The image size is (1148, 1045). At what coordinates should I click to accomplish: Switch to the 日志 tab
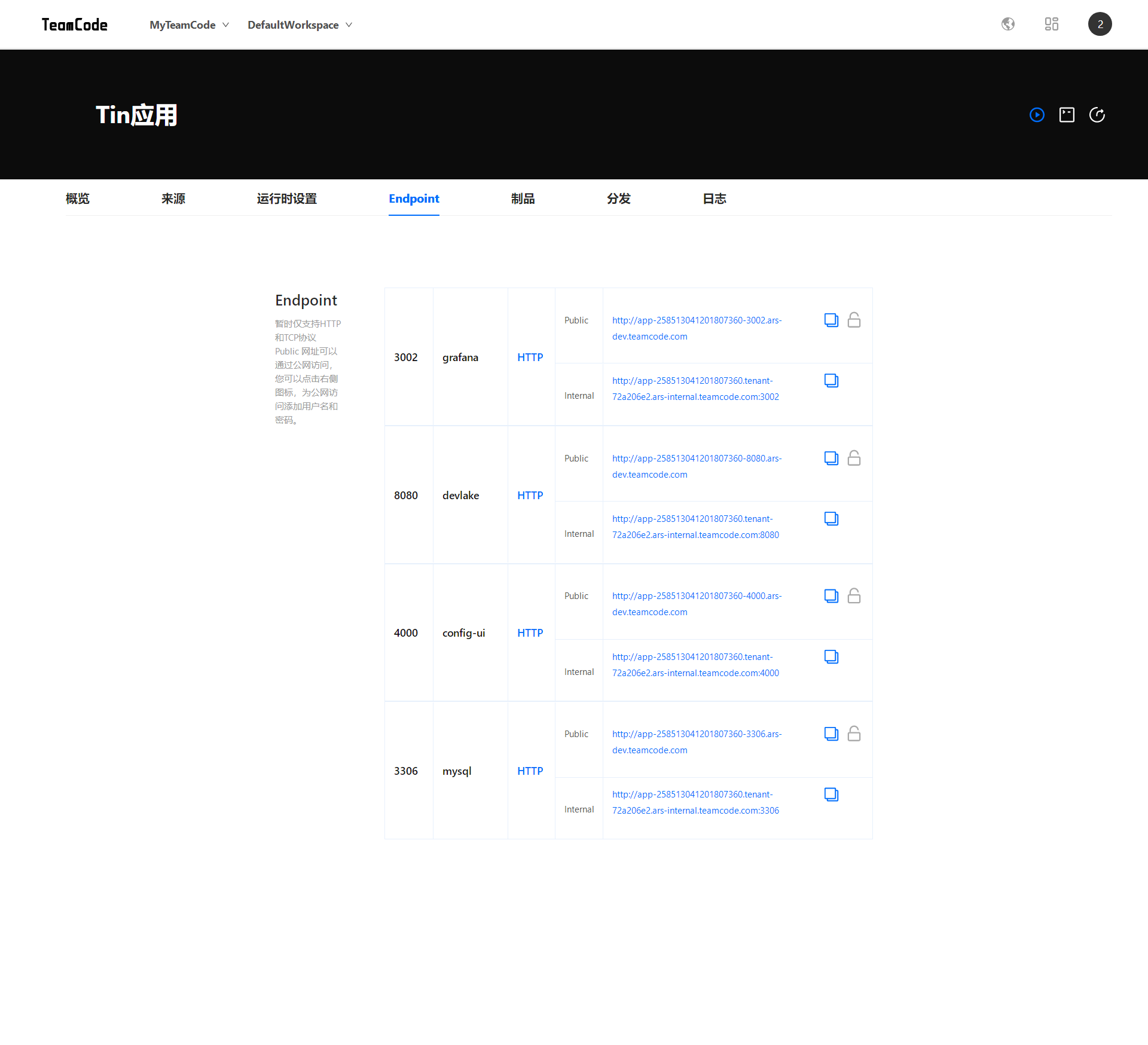point(714,198)
